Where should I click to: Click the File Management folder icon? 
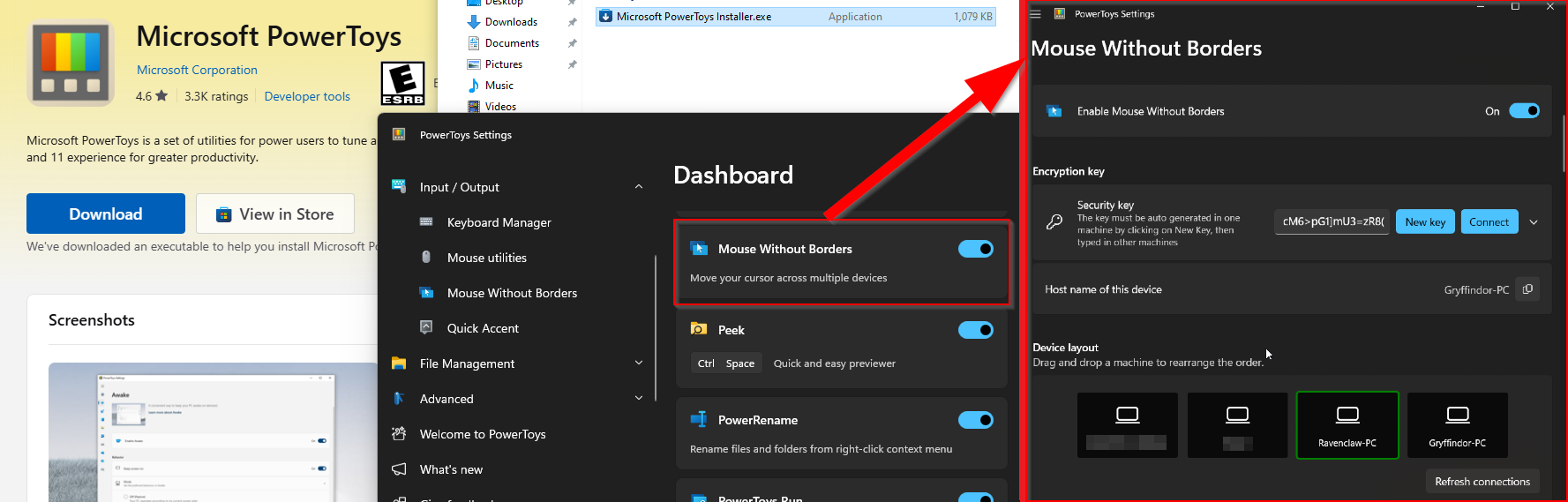(399, 363)
